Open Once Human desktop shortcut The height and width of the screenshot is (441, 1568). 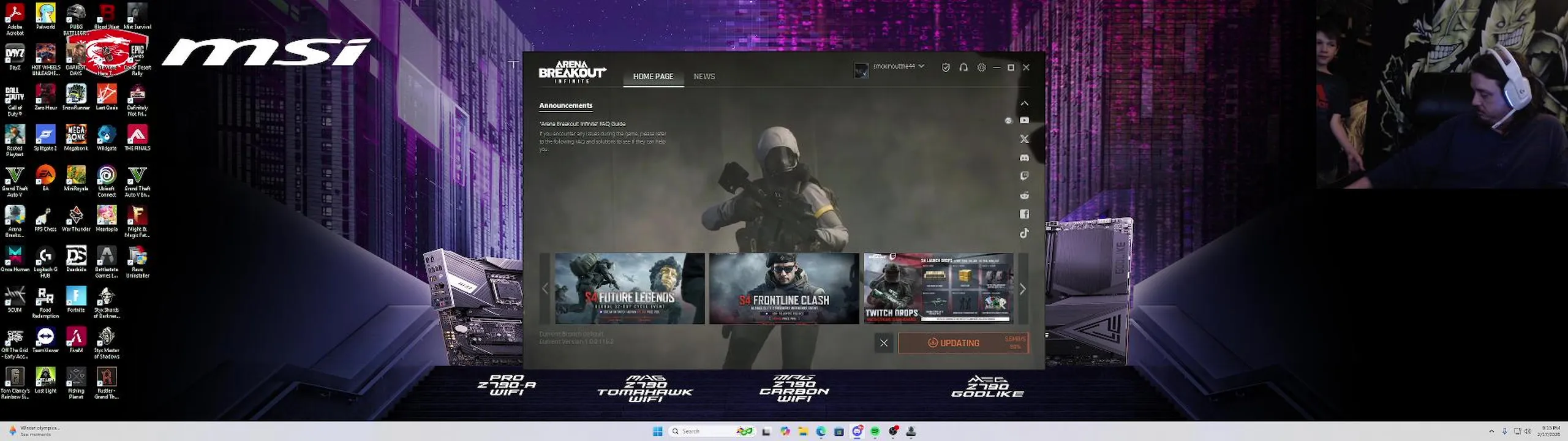(x=15, y=259)
